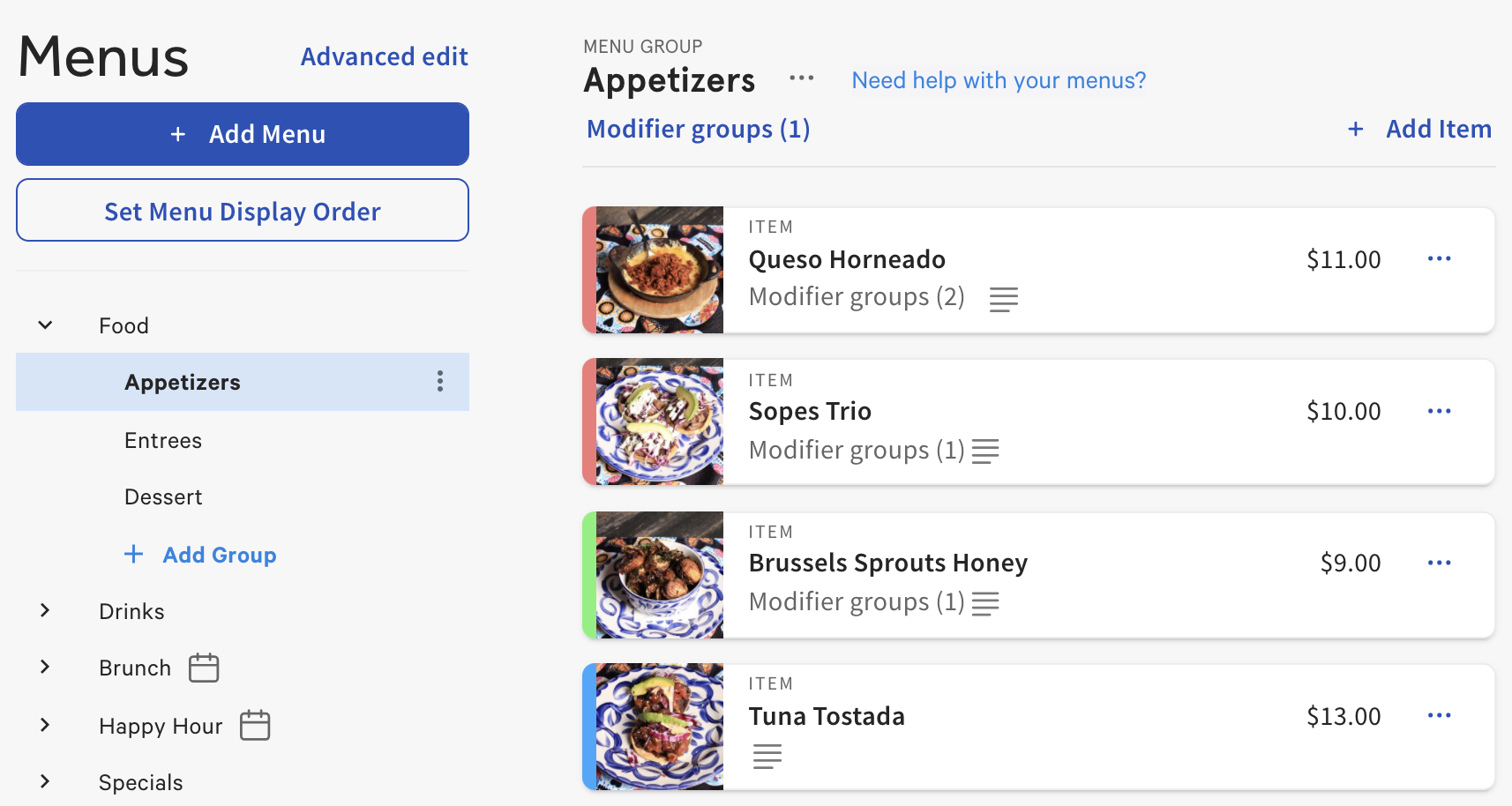Expand the Happy Hour menu section
The width and height of the screenshot is (1512, 806).
click(46, 725)
